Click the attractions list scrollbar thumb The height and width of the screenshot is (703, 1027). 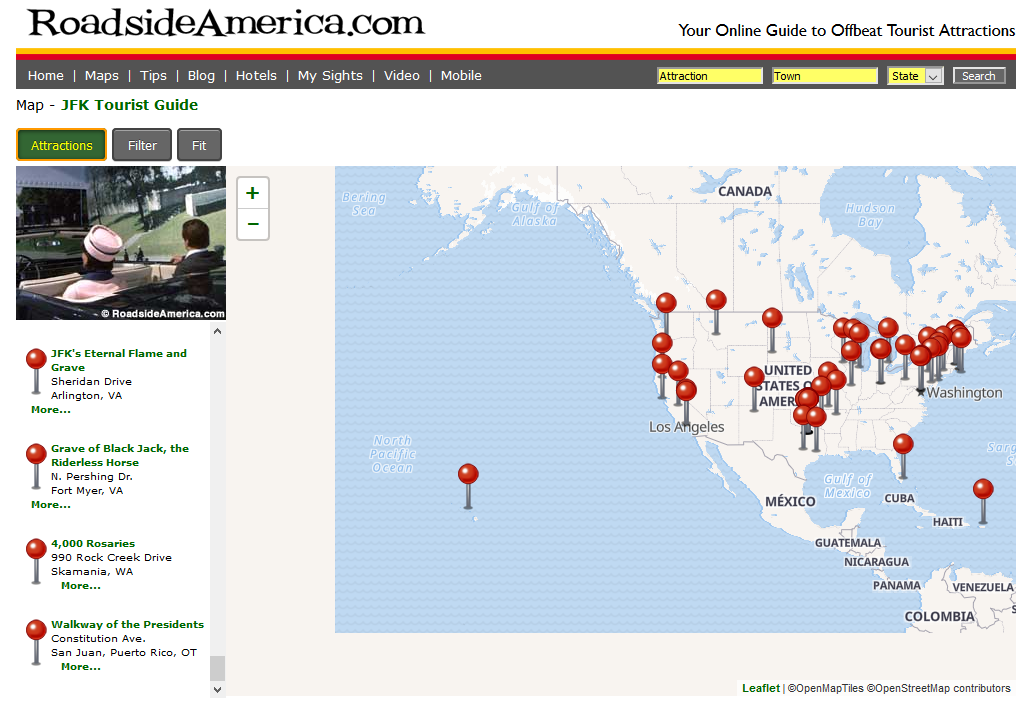coord(217,669)
